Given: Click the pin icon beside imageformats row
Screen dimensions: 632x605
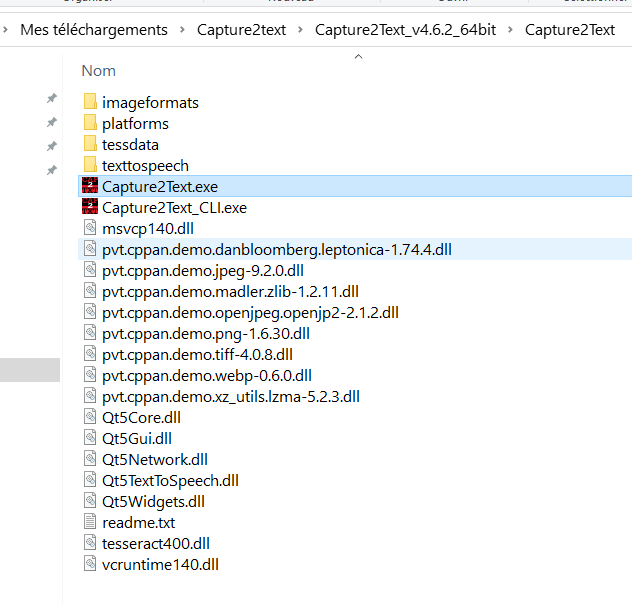Looking at the screenshot, I should pyautogui.click(x=52, y=98).
